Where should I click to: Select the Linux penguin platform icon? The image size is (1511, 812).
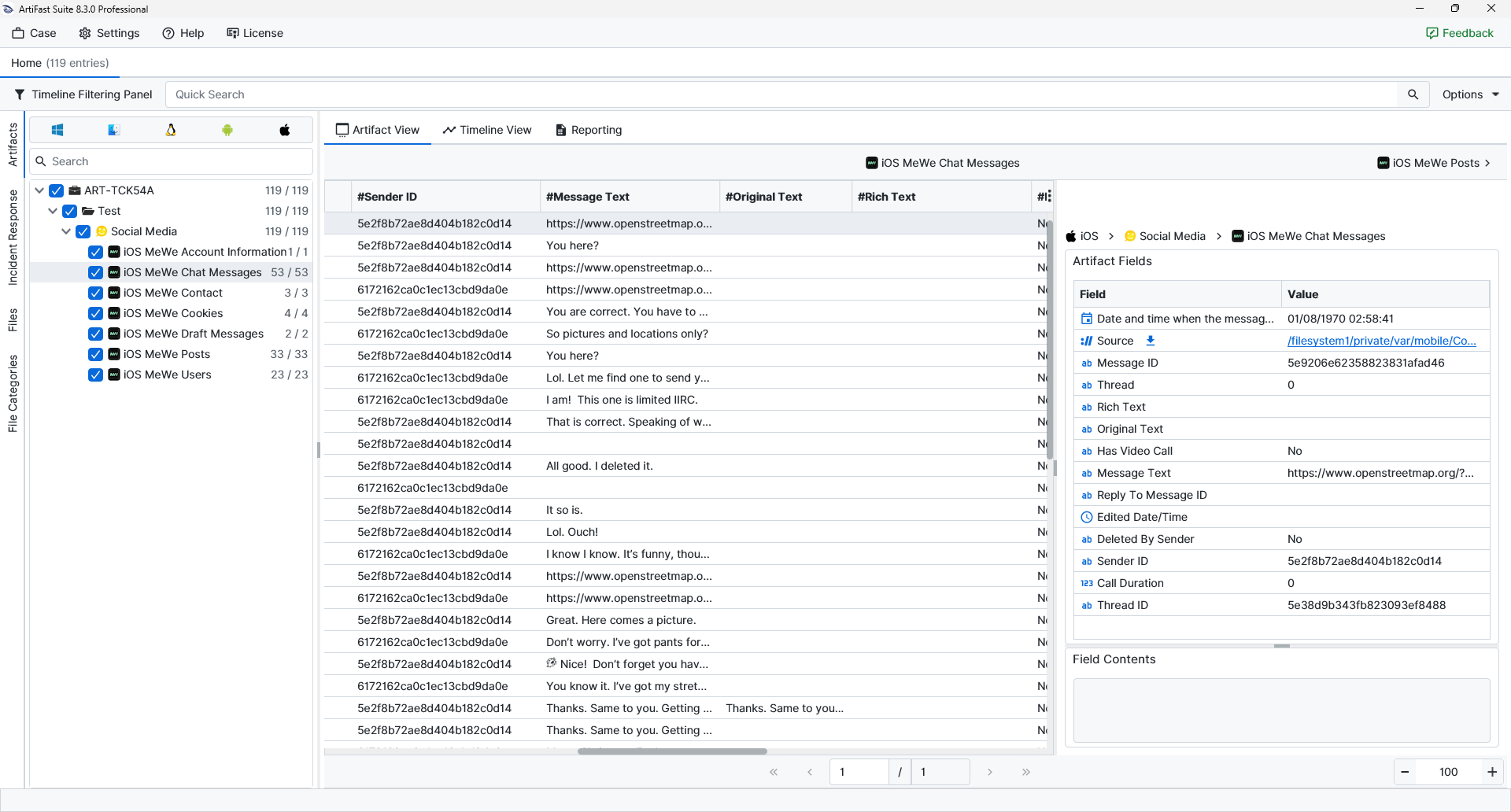[171, 130]
